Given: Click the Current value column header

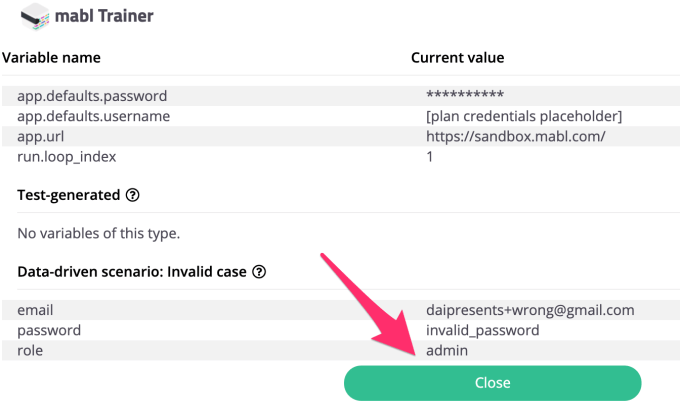Looking at the screenshot, I should (458, 58).
